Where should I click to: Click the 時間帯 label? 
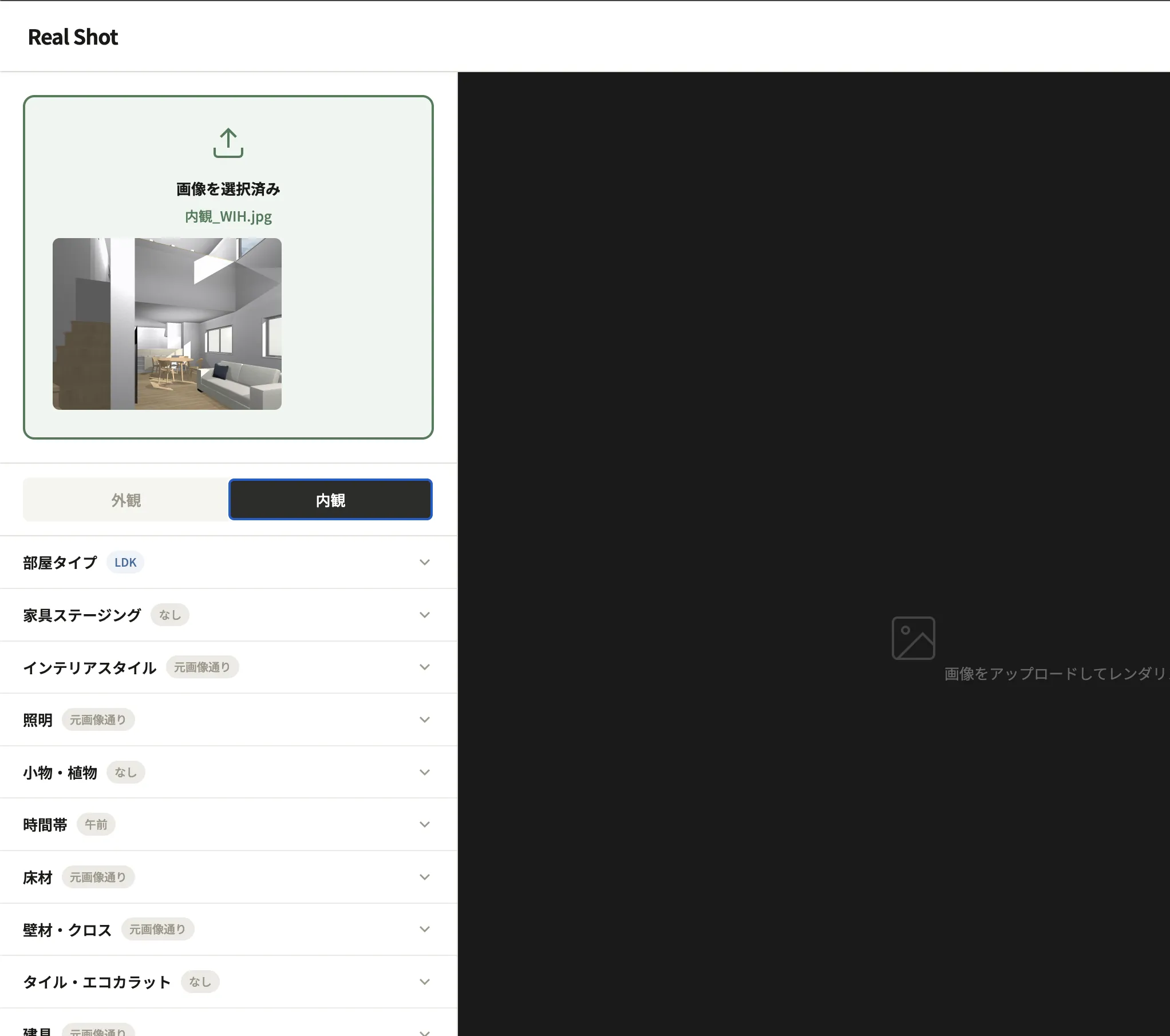[45, 825]
